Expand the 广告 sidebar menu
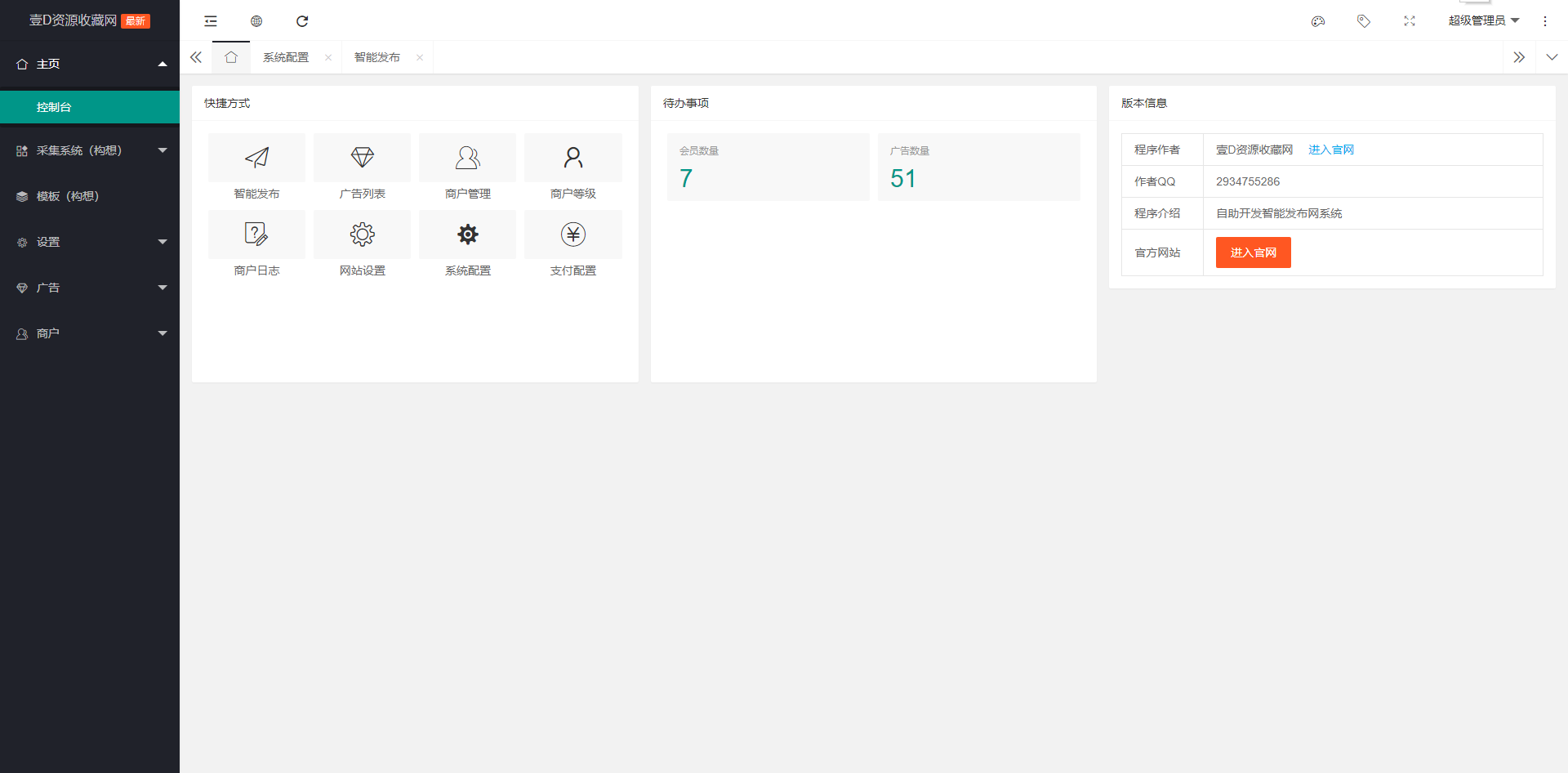The height and width of the screenshot is (773, 1568). pyautogui.click(x=90, y=288)
